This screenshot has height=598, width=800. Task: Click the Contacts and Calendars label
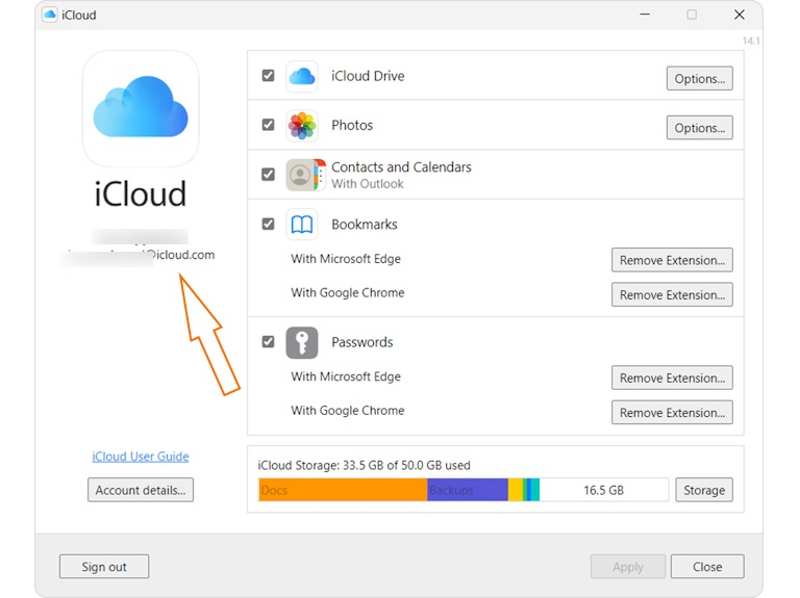(x=402, y=167)
